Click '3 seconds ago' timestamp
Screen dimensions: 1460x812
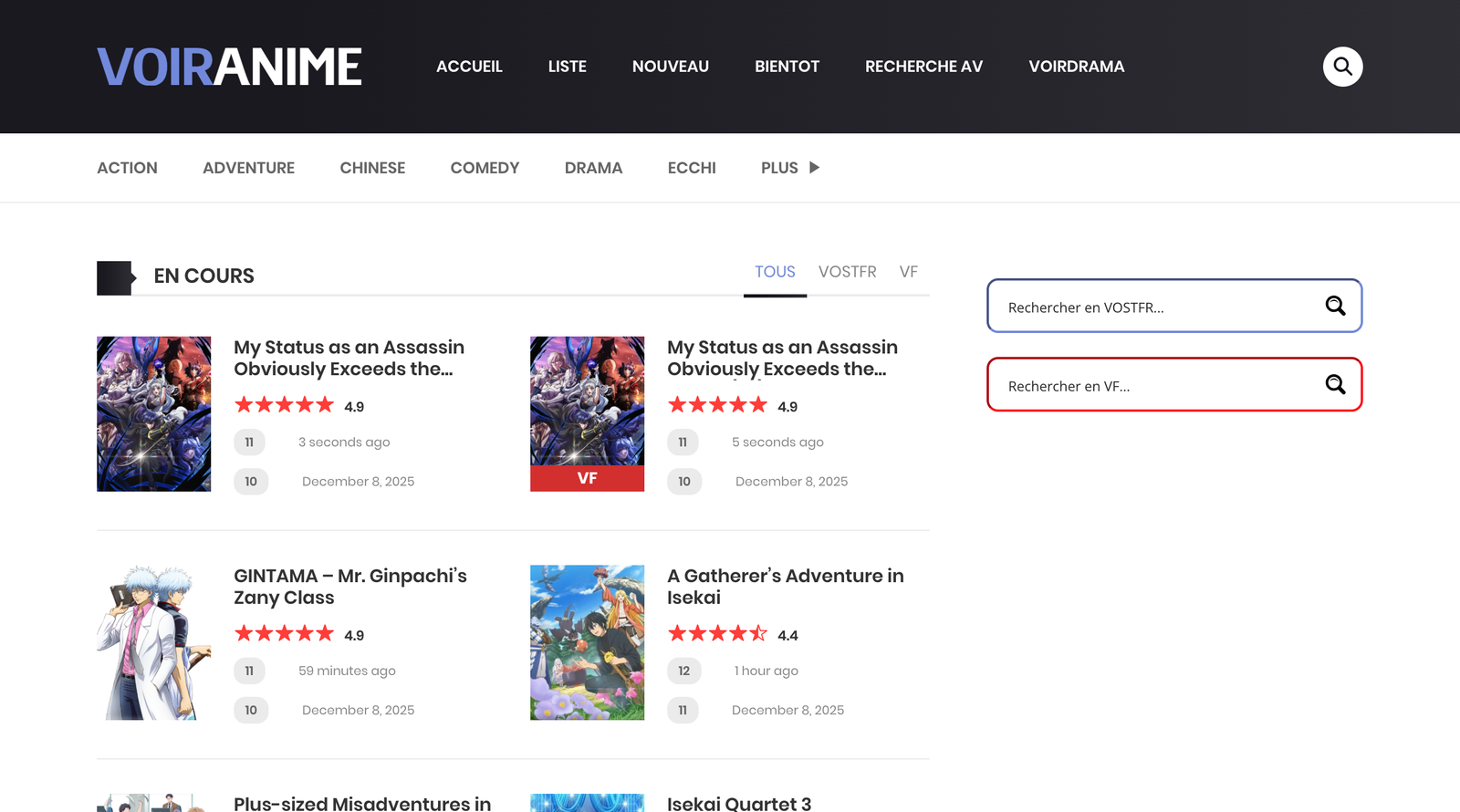coord(344,442)
